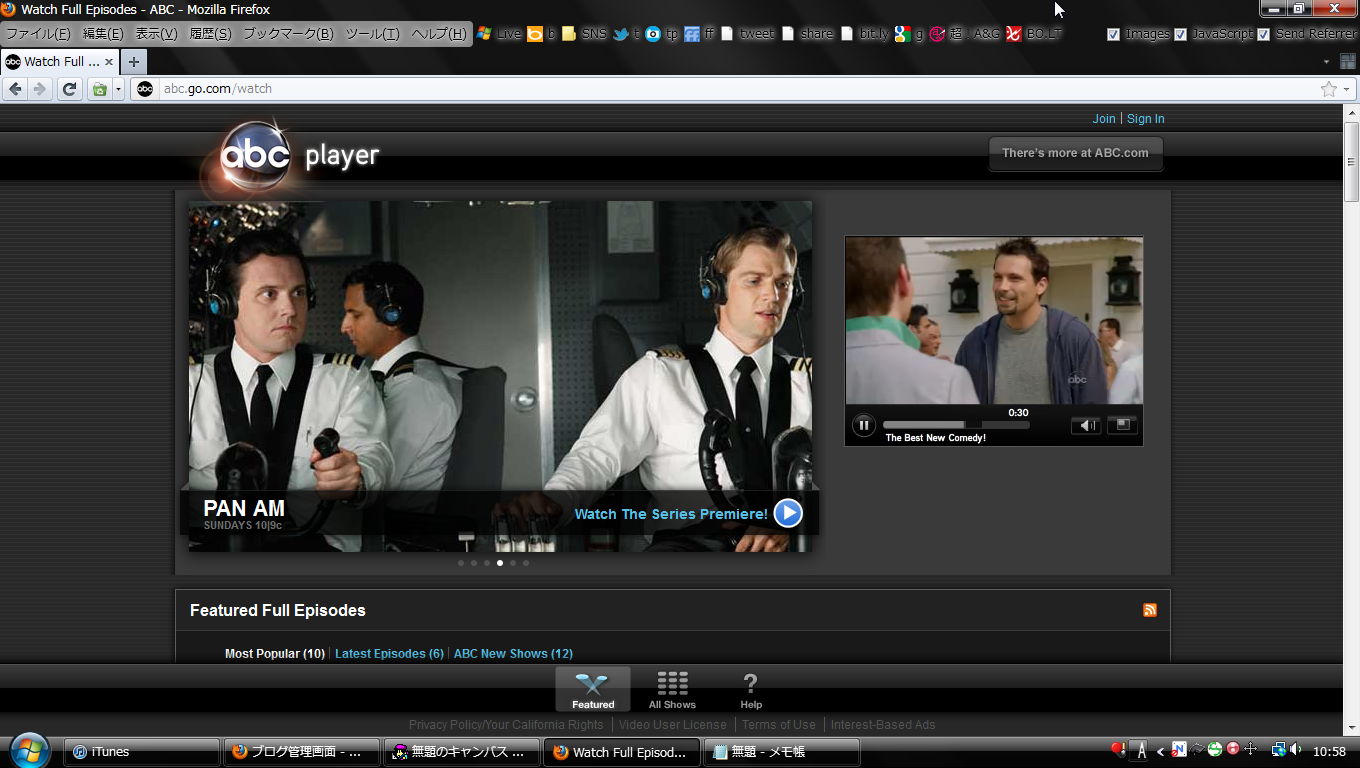The image size is (1360, 768).
Task: Switch to the メモ帳 taskbar window
Action: click(782, 752)
